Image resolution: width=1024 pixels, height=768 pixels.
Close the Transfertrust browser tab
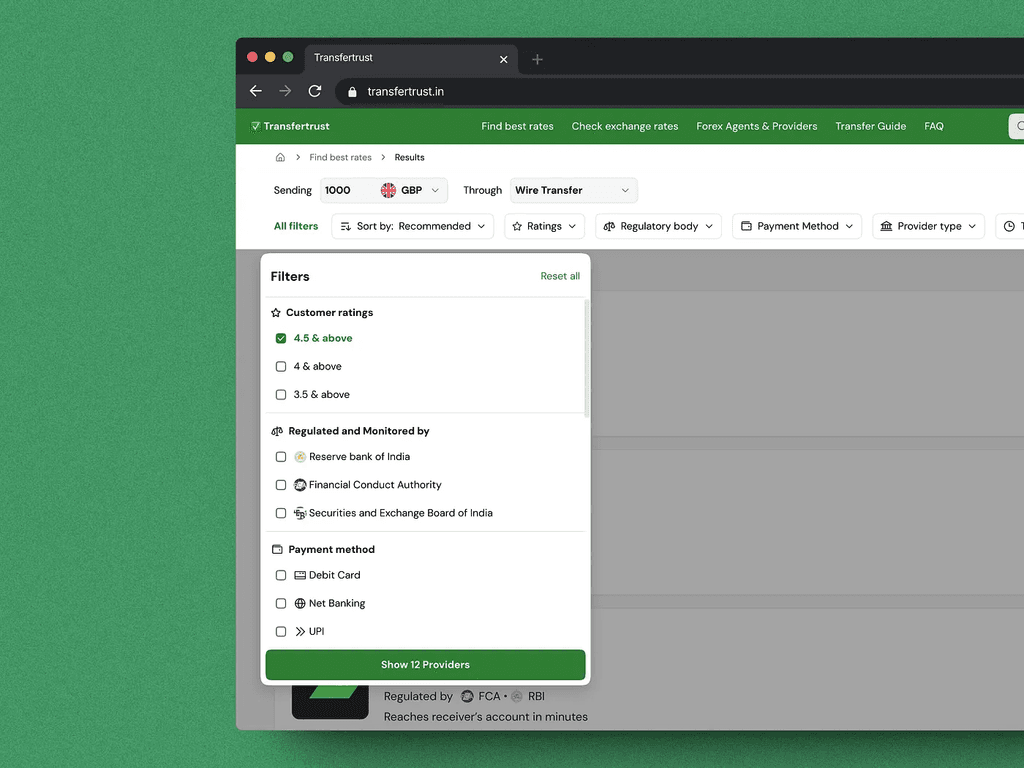504,59
